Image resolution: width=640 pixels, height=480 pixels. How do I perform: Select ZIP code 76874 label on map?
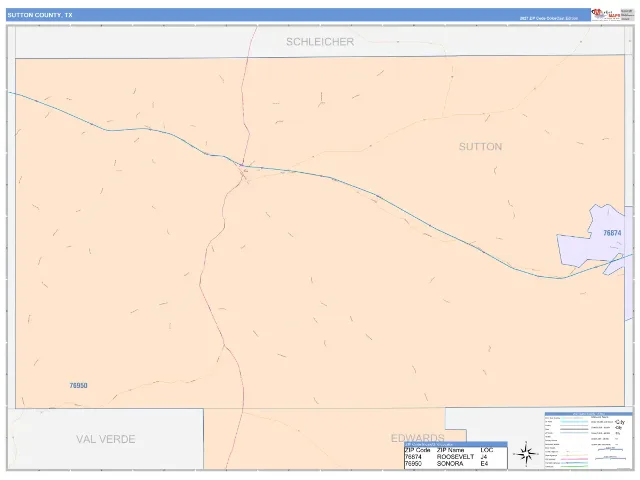612,233
